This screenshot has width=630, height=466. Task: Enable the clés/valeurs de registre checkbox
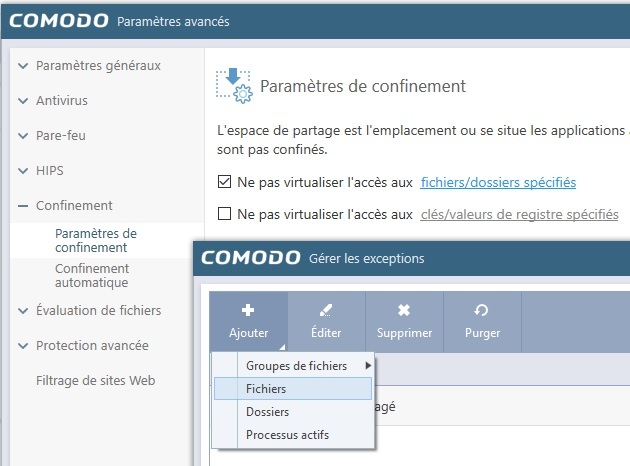[x=224, y=214]
